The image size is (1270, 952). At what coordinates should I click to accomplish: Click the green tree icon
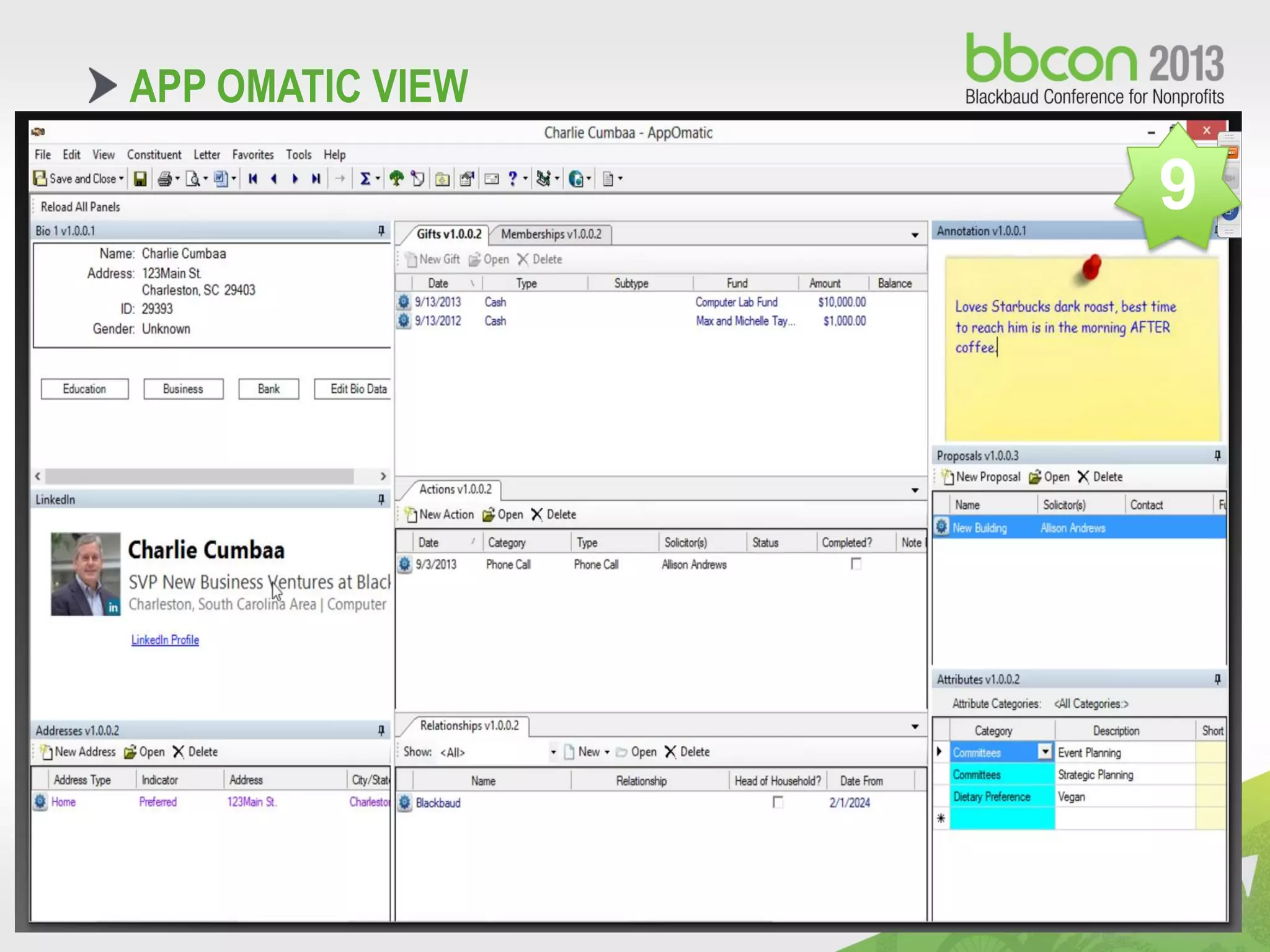[x=396, y=179]
